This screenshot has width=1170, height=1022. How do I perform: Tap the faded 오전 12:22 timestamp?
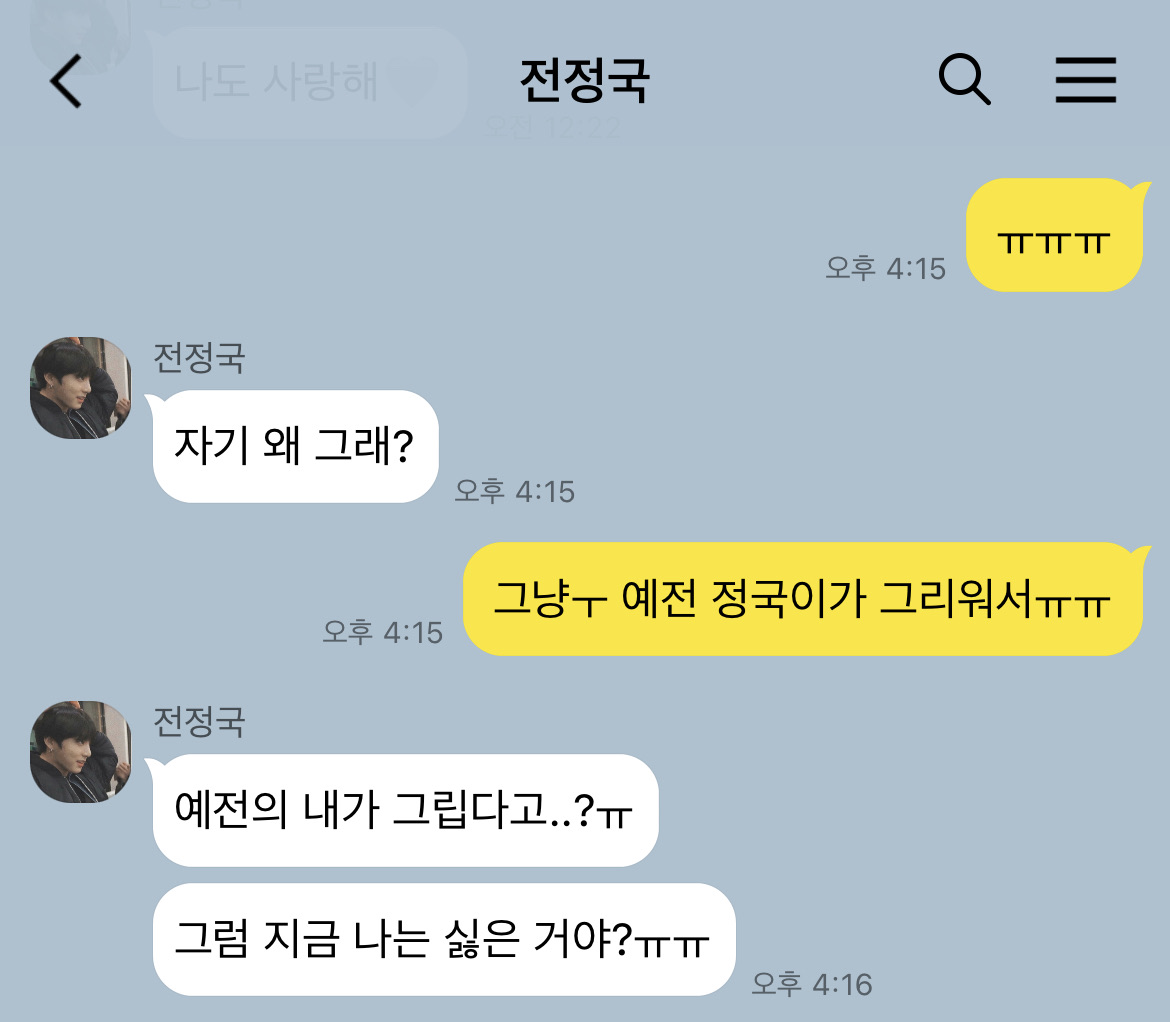(552, 128)
